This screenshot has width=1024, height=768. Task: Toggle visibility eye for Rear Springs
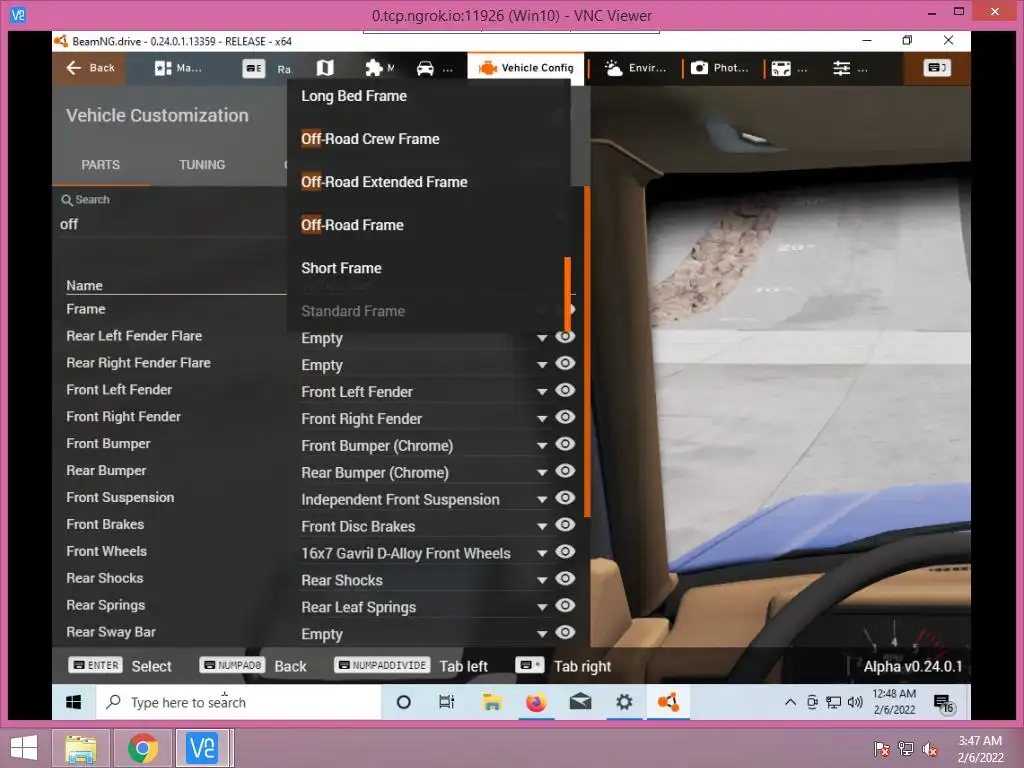(565, 605)
